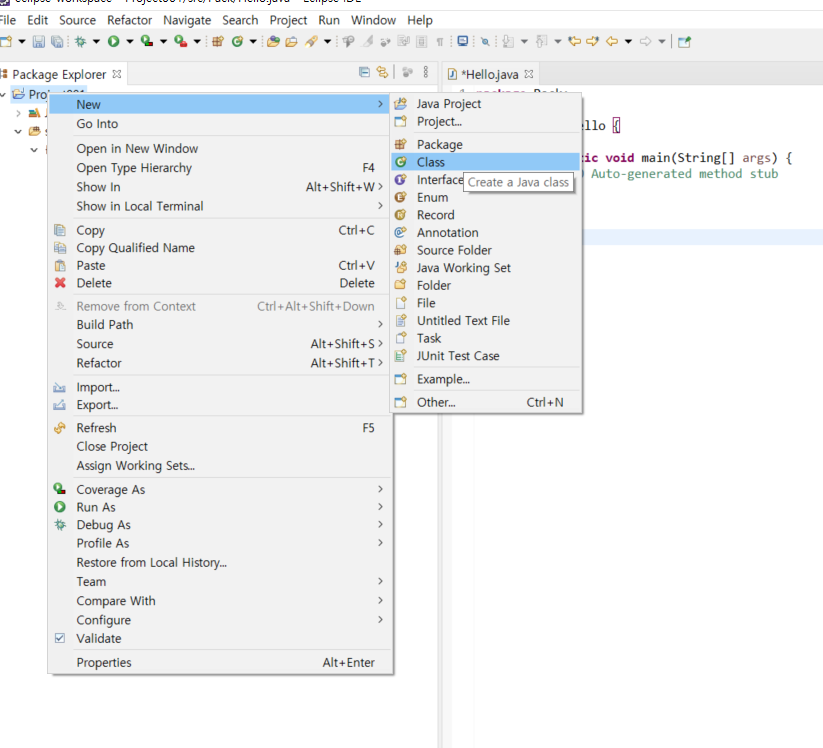Screen dimensions: 823x748
Task: Close the Hello.java editor tab
Action: (x=529, y=74)
